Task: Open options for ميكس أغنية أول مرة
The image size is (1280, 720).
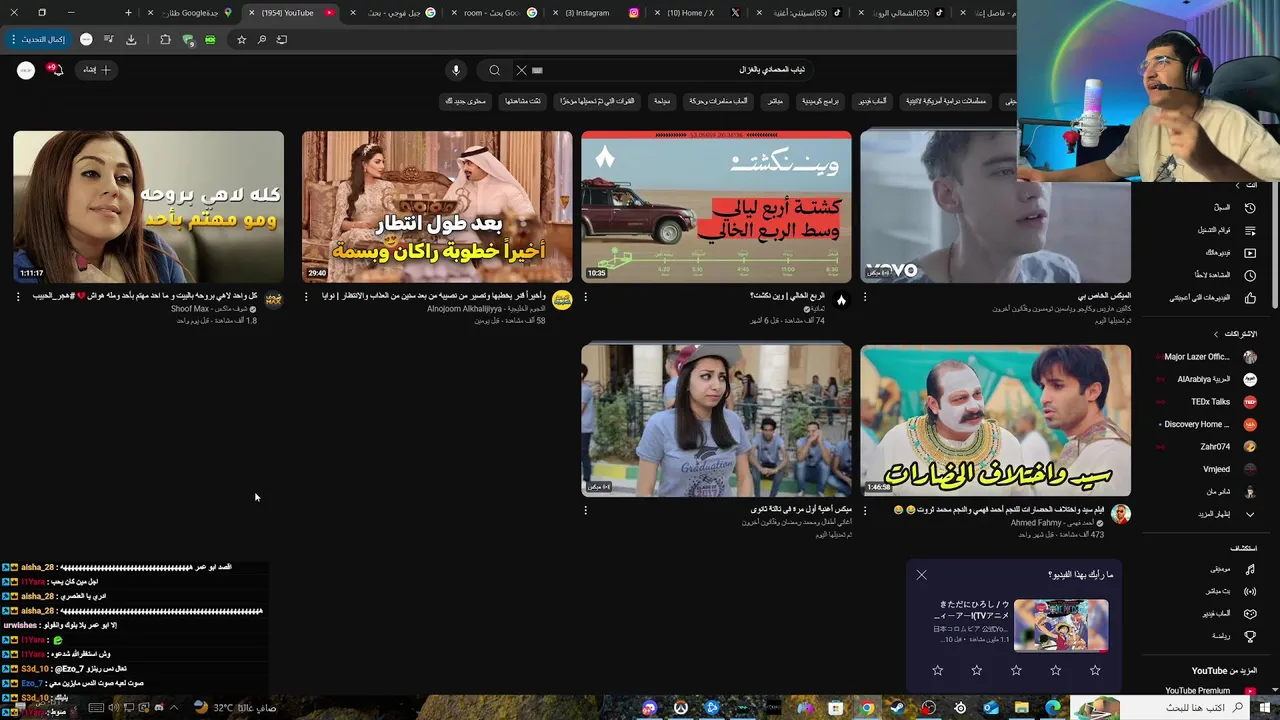Action: pyautogui.click(x=586, y=510)
